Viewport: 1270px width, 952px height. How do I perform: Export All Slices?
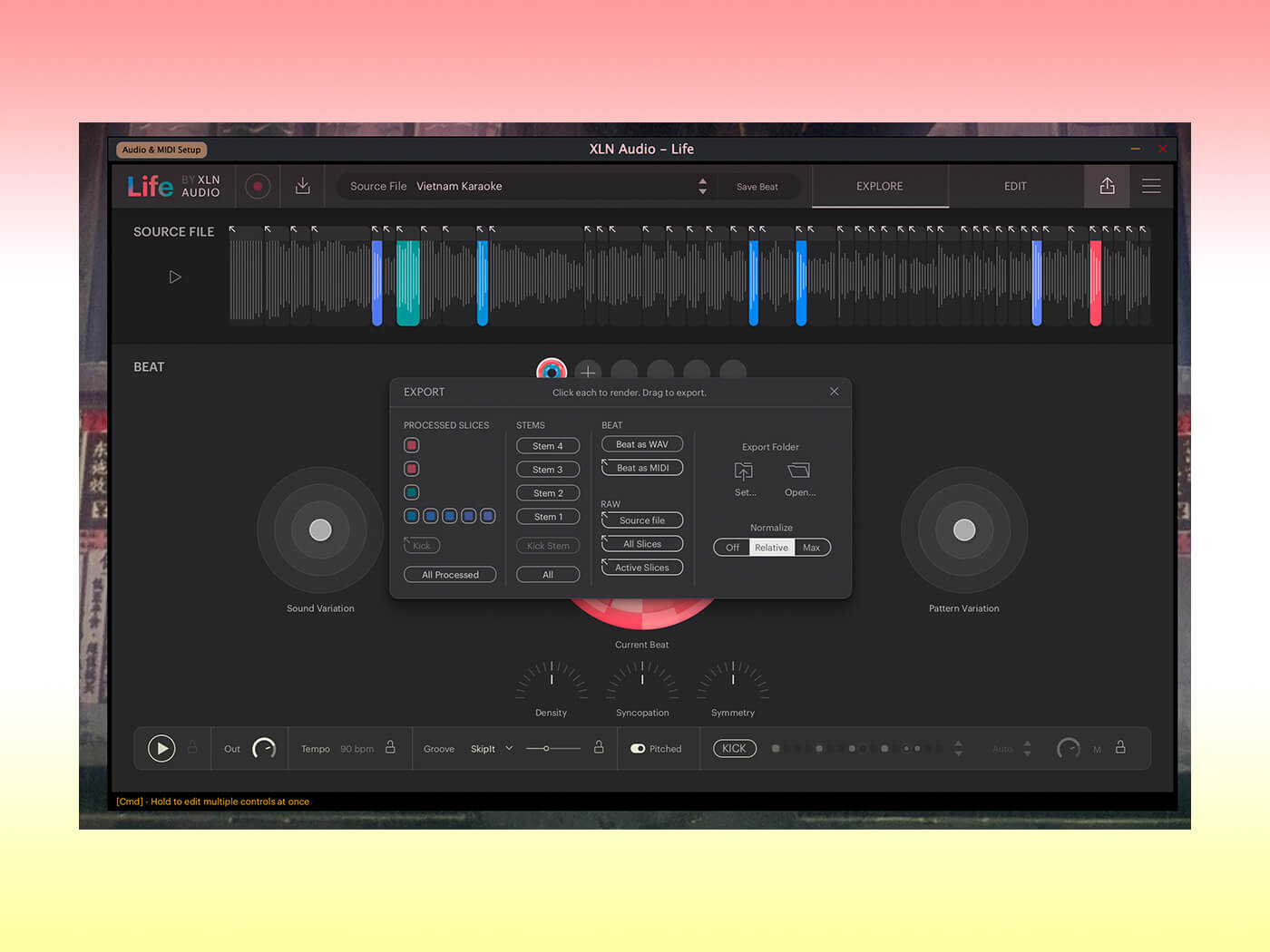pos(642,544)
